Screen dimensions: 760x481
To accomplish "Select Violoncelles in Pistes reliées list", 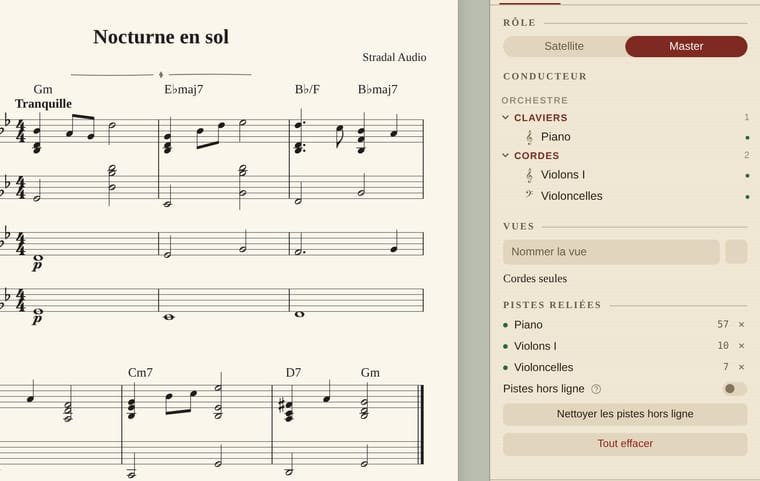I will (543, 368).
